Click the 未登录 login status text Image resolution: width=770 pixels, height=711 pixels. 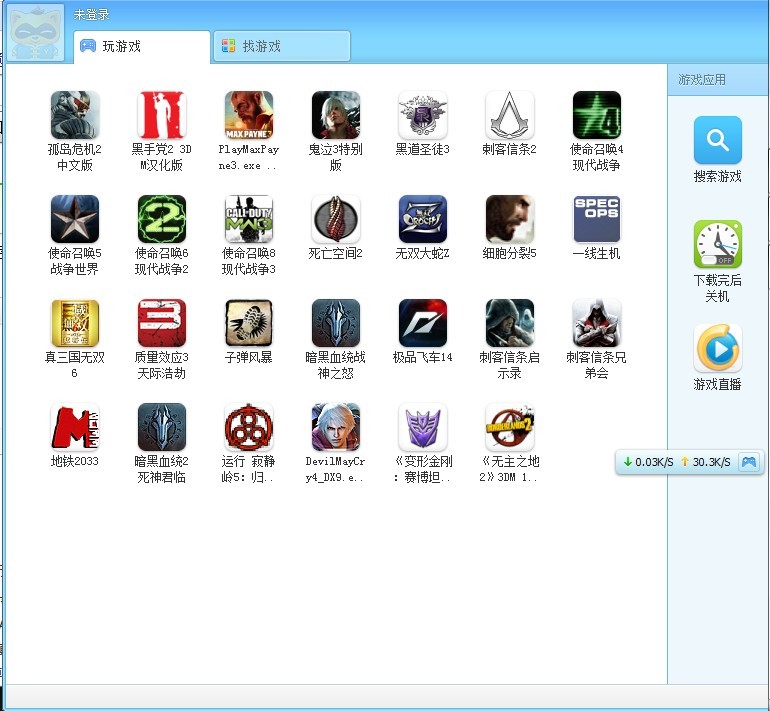click(91, 15)
